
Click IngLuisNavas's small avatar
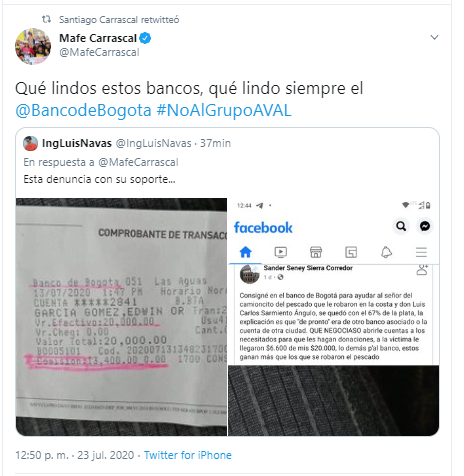tap(30, 143)
